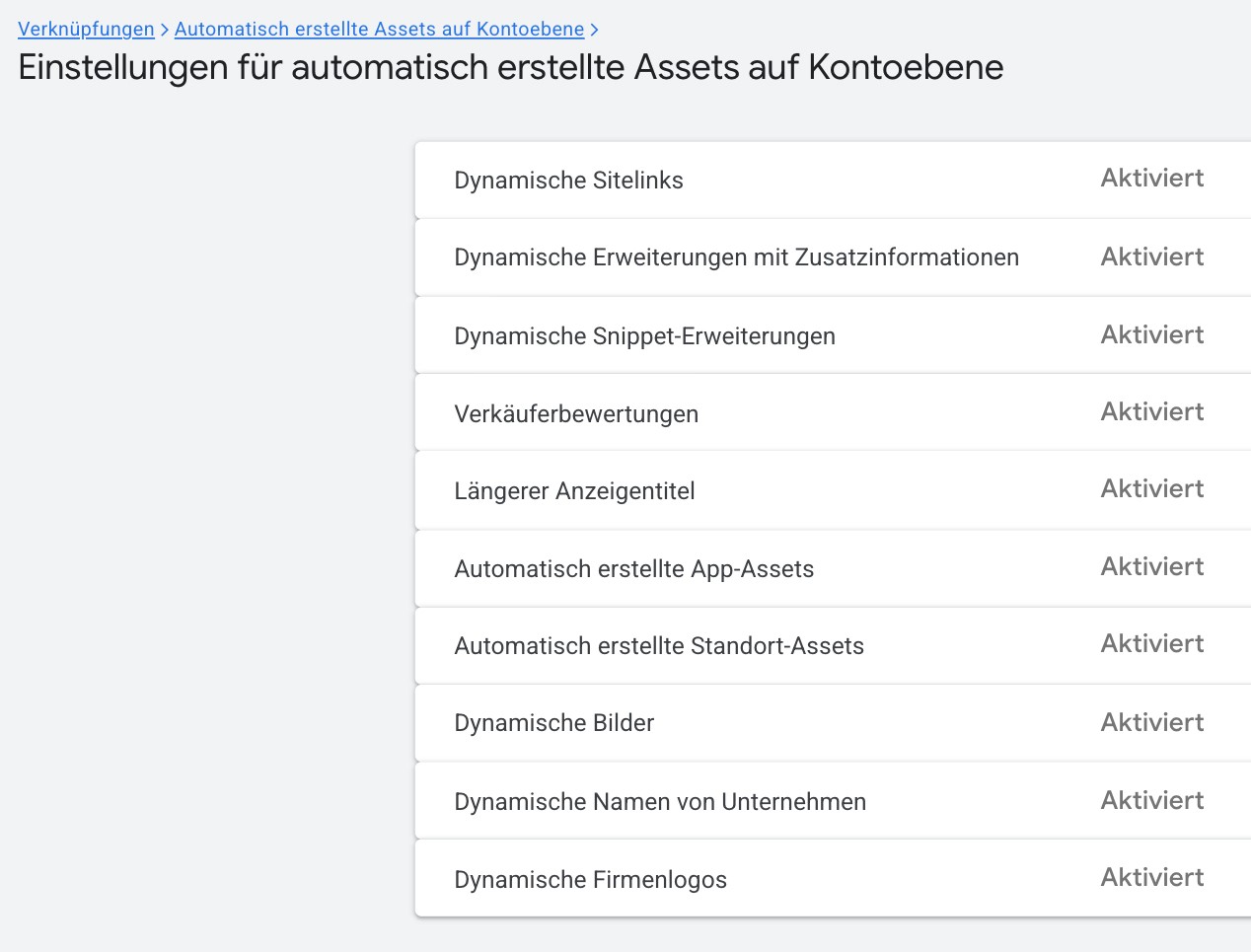Open the Automatisch erstellte Standort-Assets row
Screen dimensions: 1251x952
point(659,645)
